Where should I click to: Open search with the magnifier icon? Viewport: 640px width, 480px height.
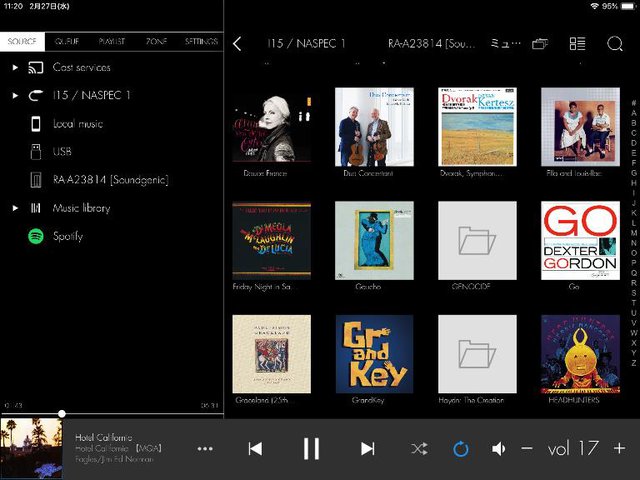point(615,44)
